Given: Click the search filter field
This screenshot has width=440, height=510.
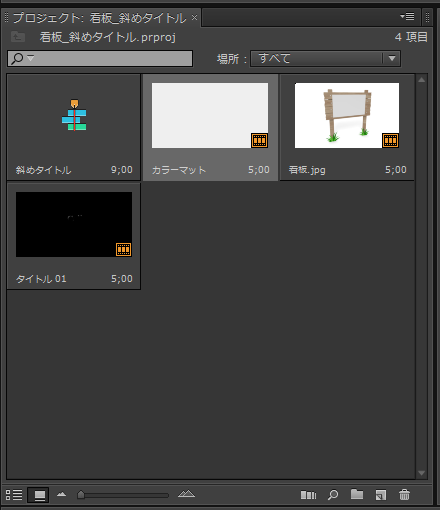Looking at the screenshot, I should (x=100, y=58).
